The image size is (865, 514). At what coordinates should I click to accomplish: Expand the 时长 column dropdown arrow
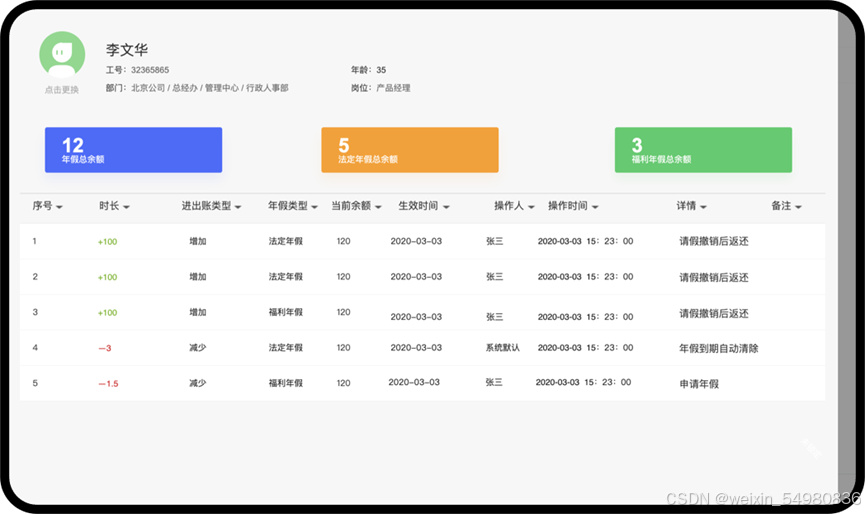pos(126,207)
